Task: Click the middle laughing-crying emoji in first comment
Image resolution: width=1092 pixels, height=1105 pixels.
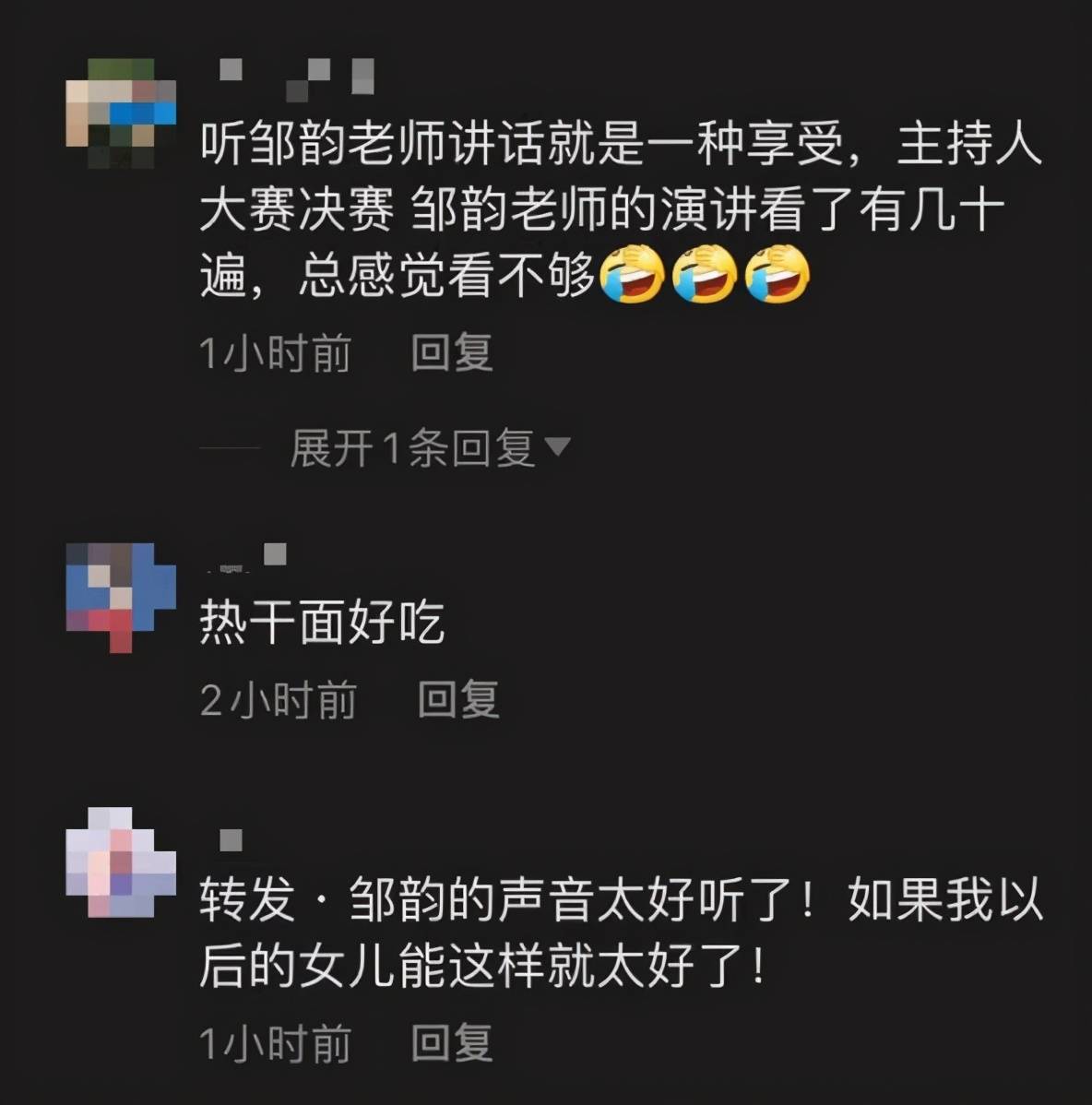Action: coord(705,274)
